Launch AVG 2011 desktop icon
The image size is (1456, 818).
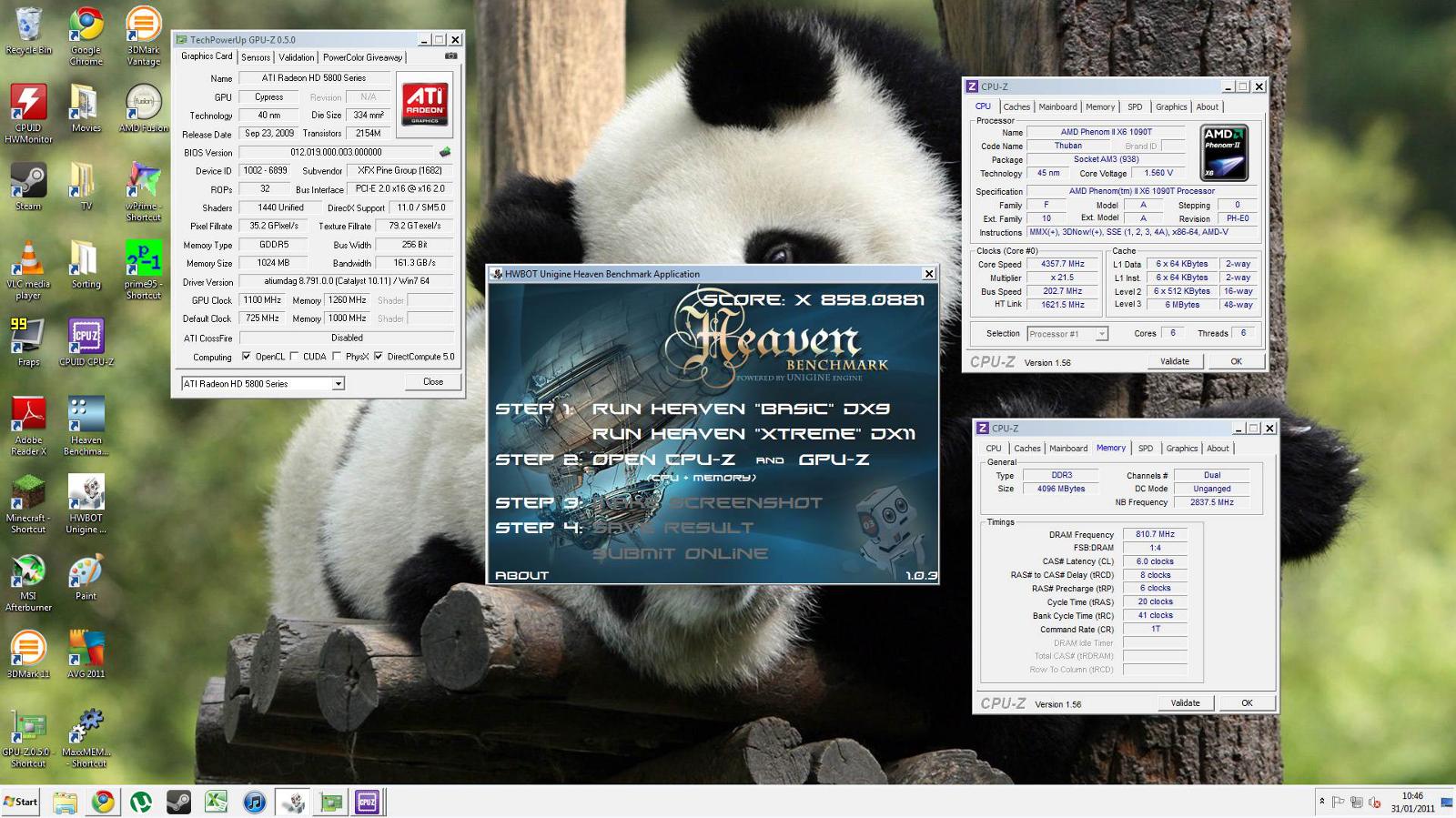(x=86, y=655)
